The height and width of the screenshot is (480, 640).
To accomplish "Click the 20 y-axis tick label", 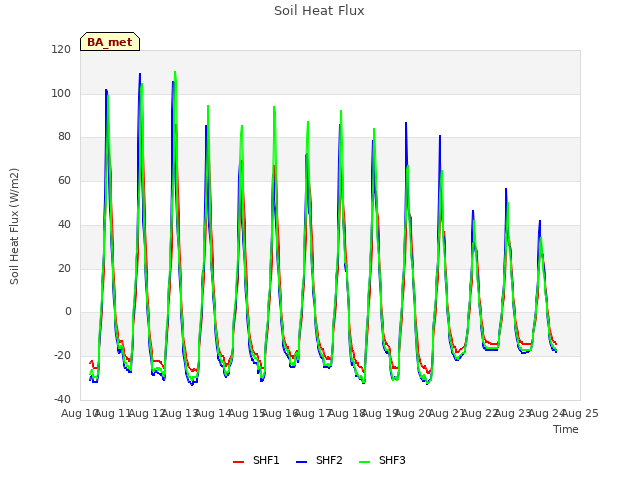I will click(64, 269).
